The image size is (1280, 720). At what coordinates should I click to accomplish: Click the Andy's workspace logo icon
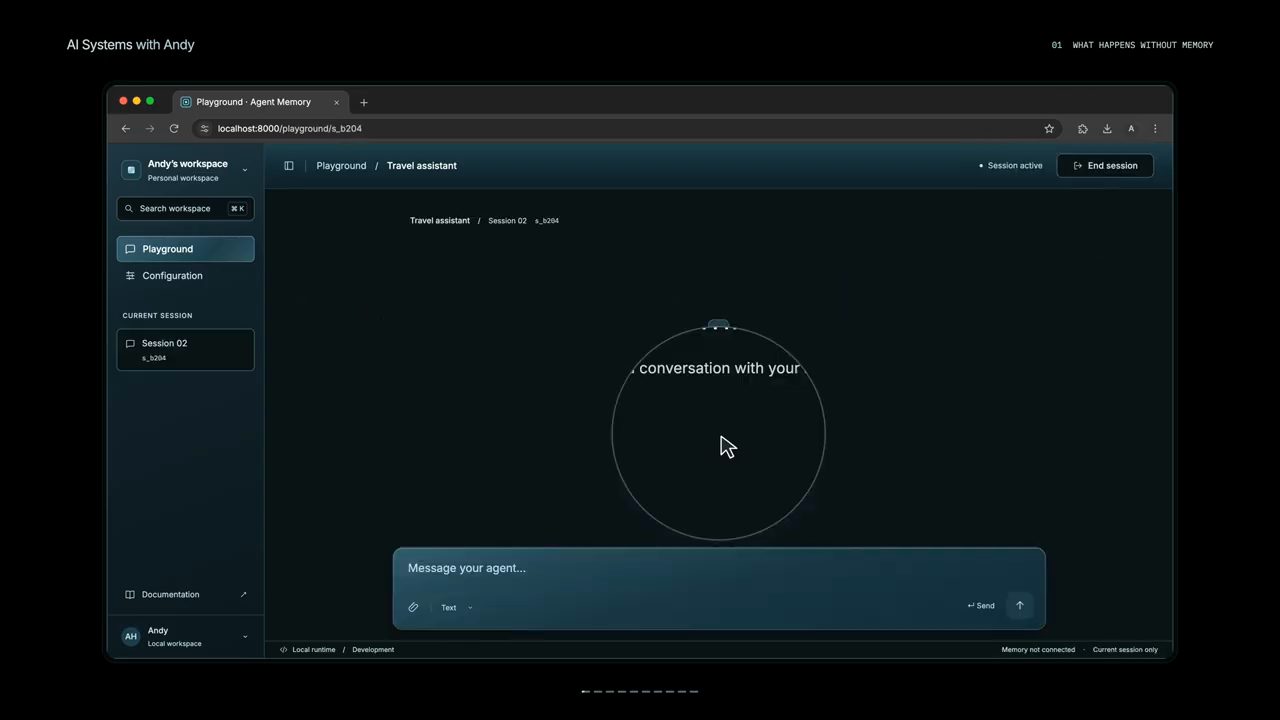(131, 170)
